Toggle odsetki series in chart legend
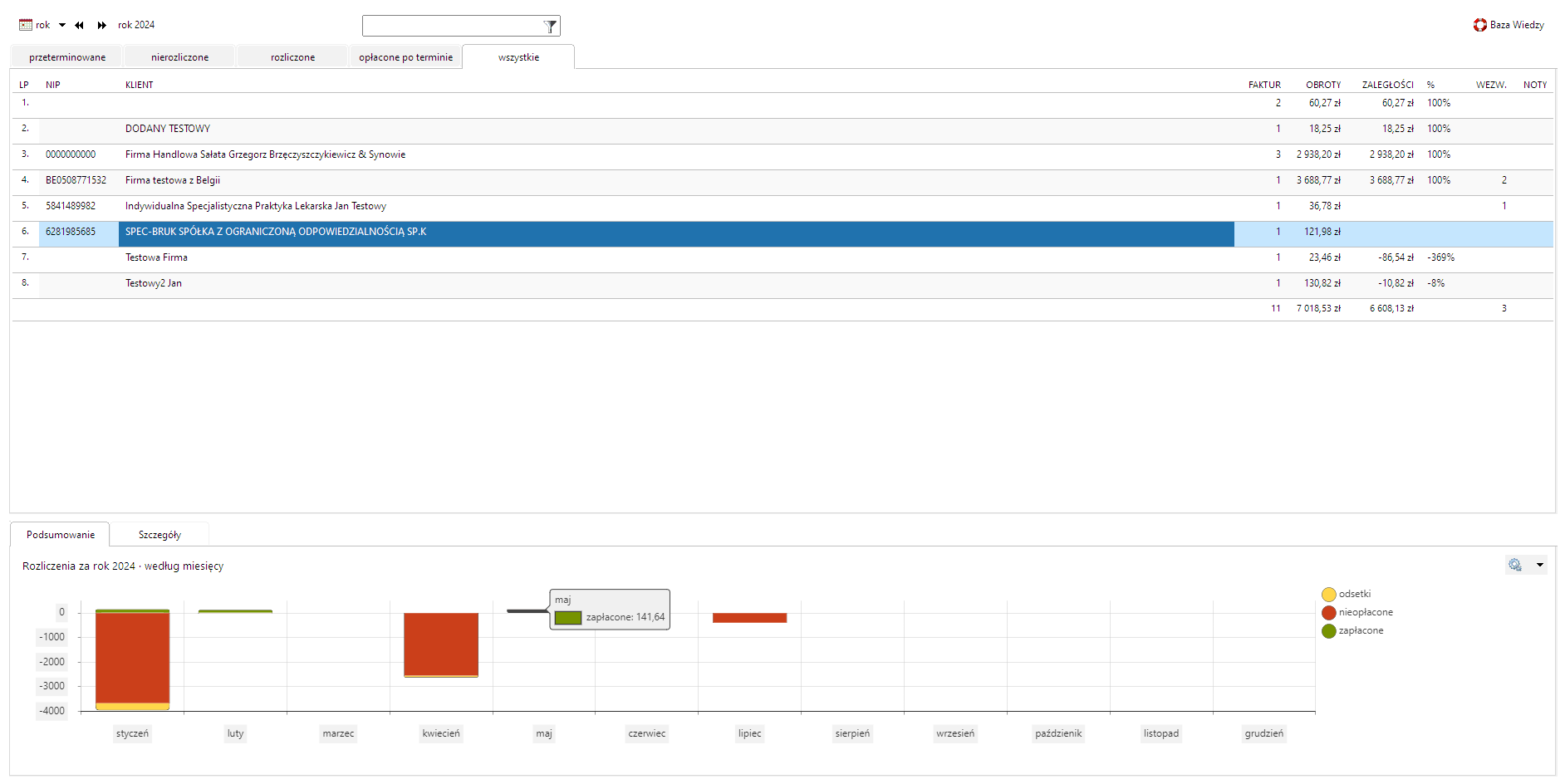Screen dimensions: 1565x784 click(x=1329, y=595)
